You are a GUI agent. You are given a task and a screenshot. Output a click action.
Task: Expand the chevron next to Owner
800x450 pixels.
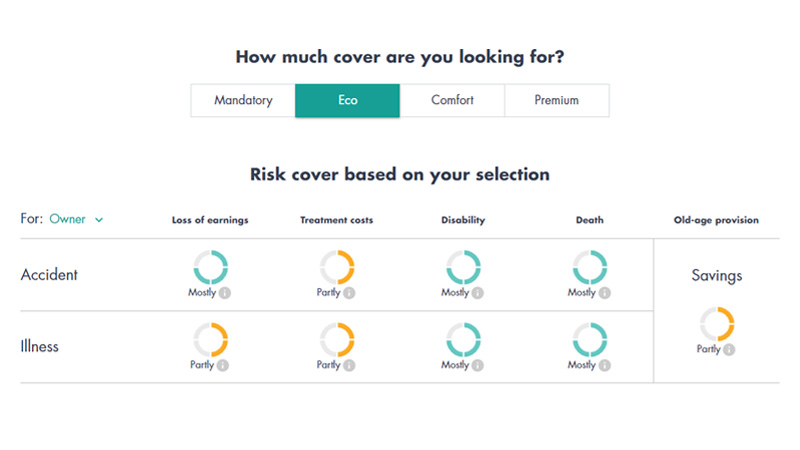pyautogui.click(x=100, y=220)
